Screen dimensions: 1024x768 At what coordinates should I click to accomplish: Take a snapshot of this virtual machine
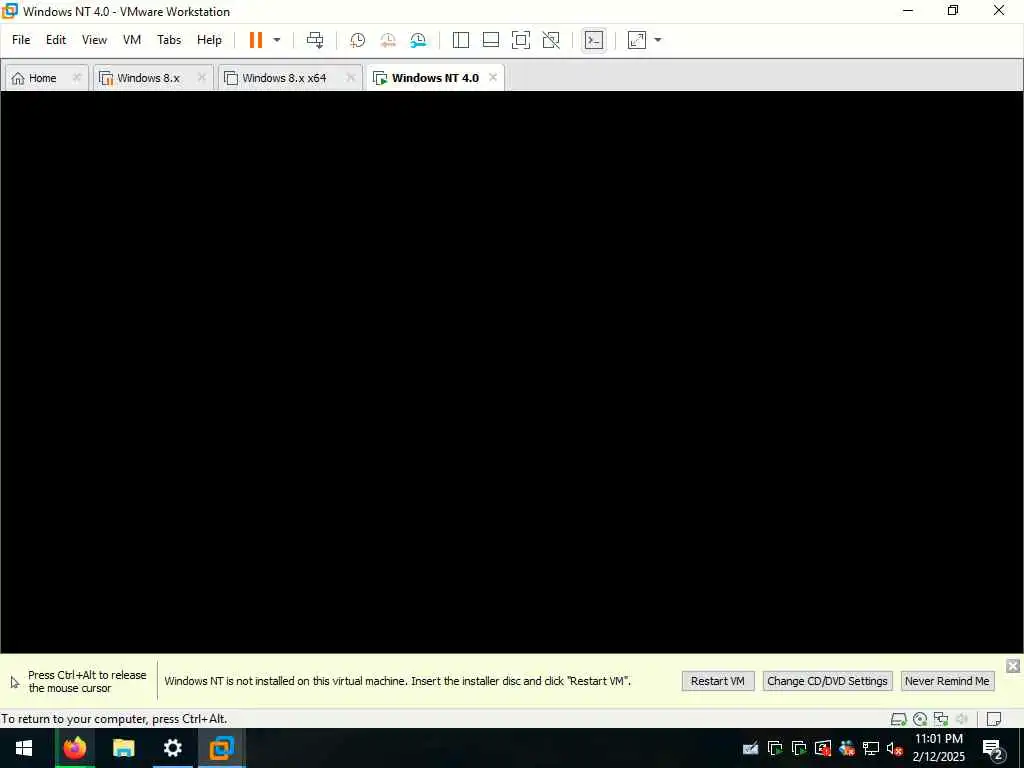(357, 40)
